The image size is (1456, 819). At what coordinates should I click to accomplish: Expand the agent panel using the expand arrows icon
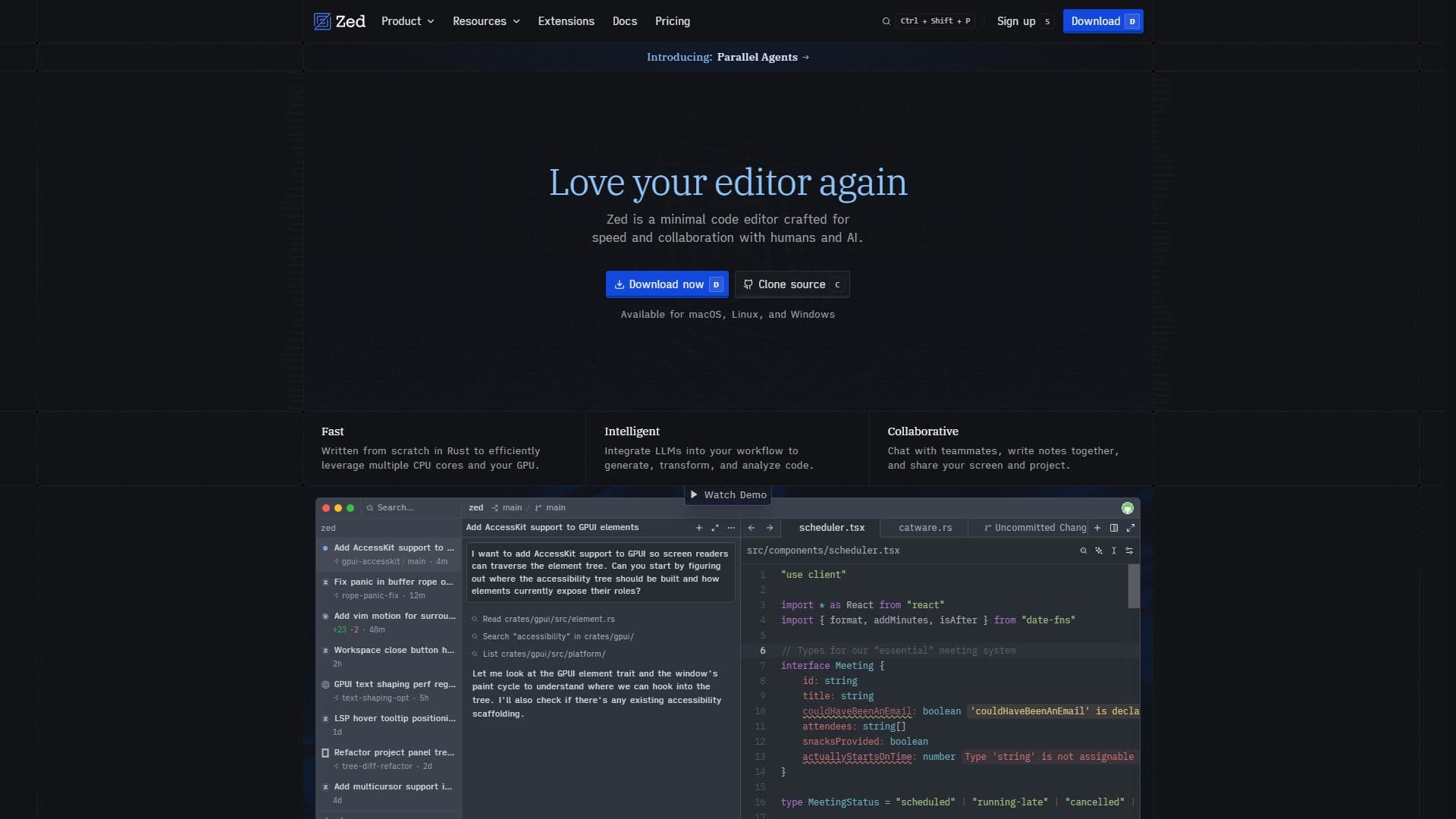tap(714, 528)
